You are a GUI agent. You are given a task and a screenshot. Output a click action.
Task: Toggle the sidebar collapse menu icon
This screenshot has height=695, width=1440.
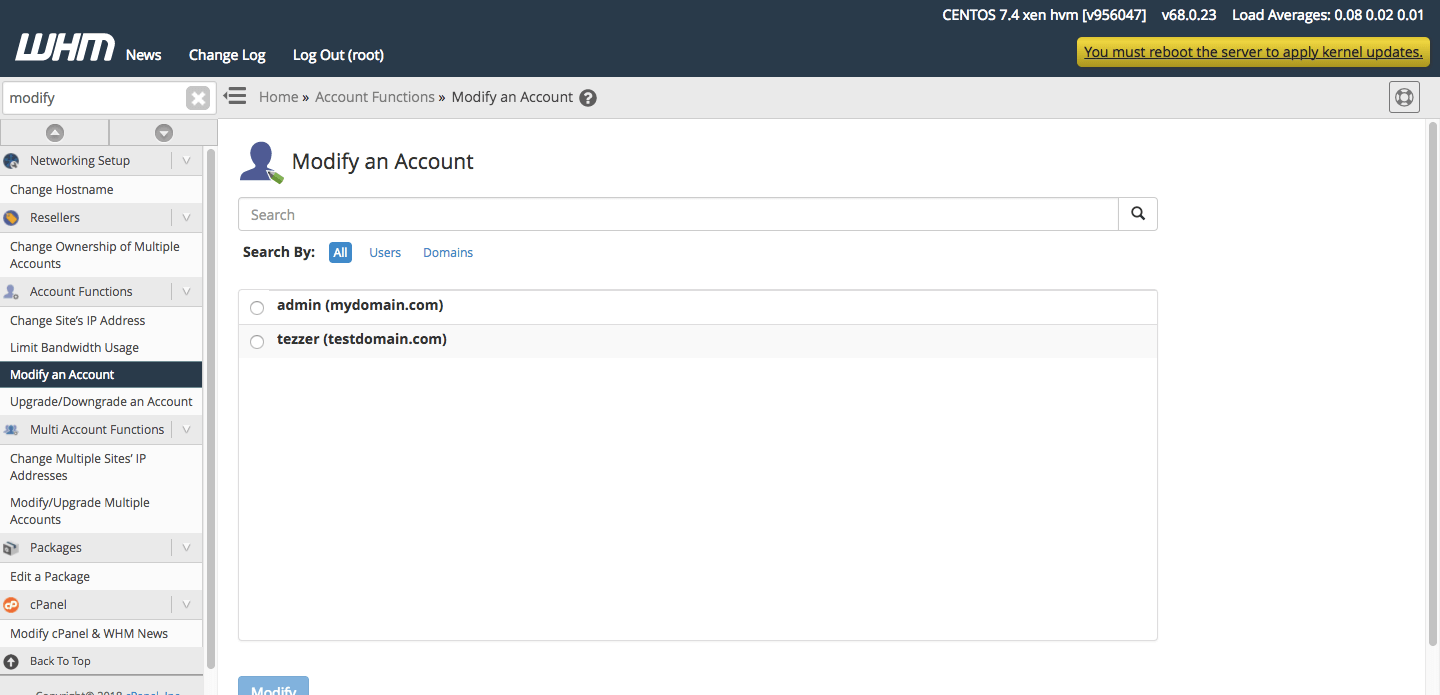[x=235, y=96]
